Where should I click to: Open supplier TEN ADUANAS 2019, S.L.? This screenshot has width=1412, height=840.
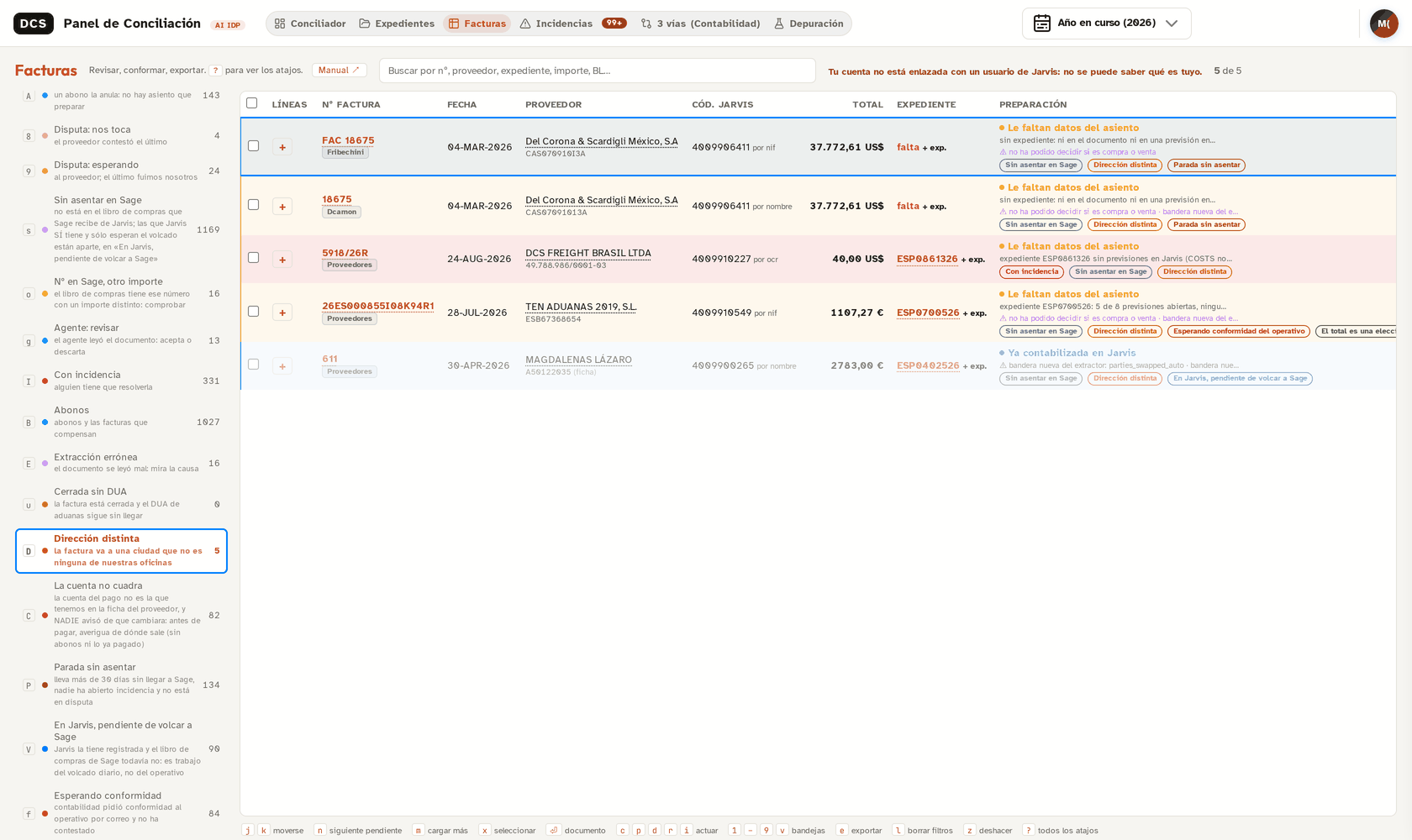point(581,307)
